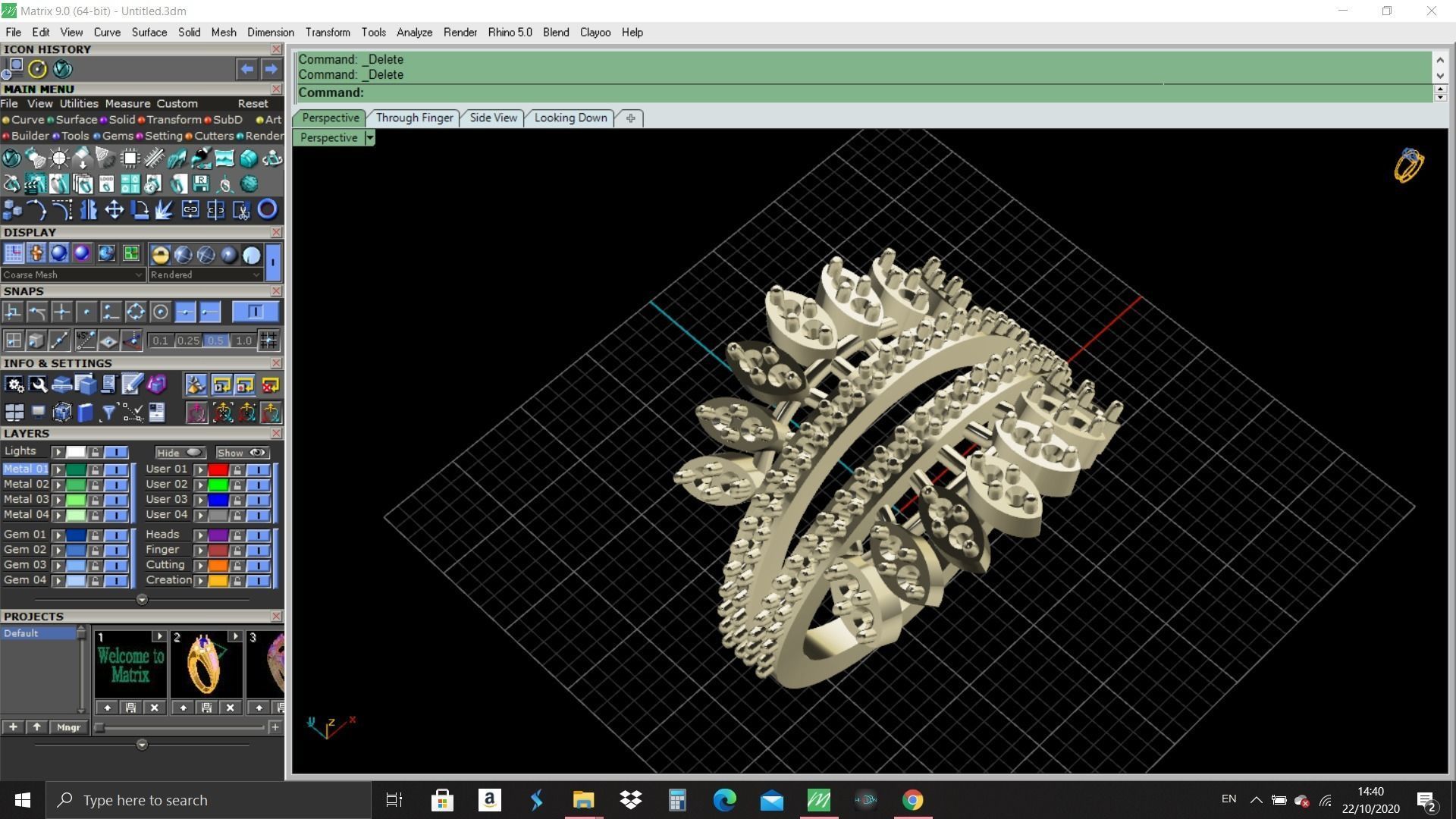This screenshot has width=1456, height=819.
Task: Click the blue book help icon
Action: (85, 412)
